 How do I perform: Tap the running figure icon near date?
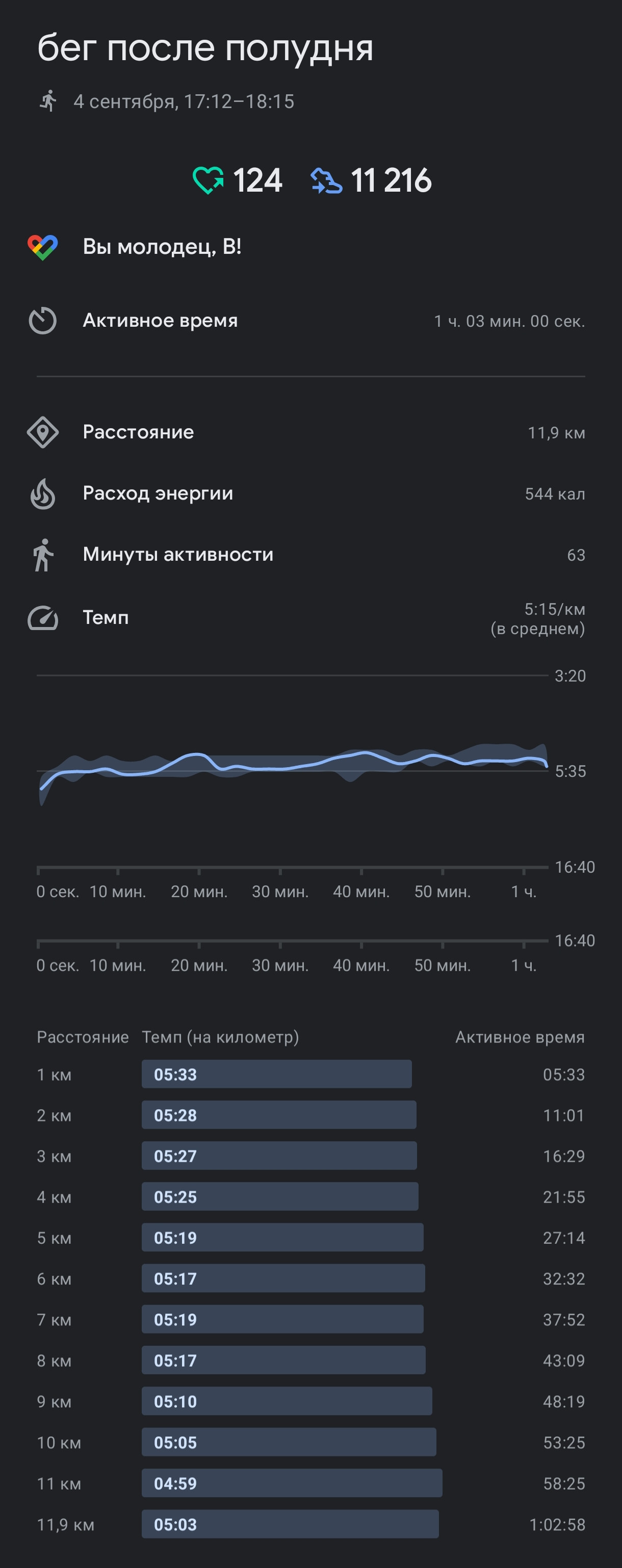point(48,100)
